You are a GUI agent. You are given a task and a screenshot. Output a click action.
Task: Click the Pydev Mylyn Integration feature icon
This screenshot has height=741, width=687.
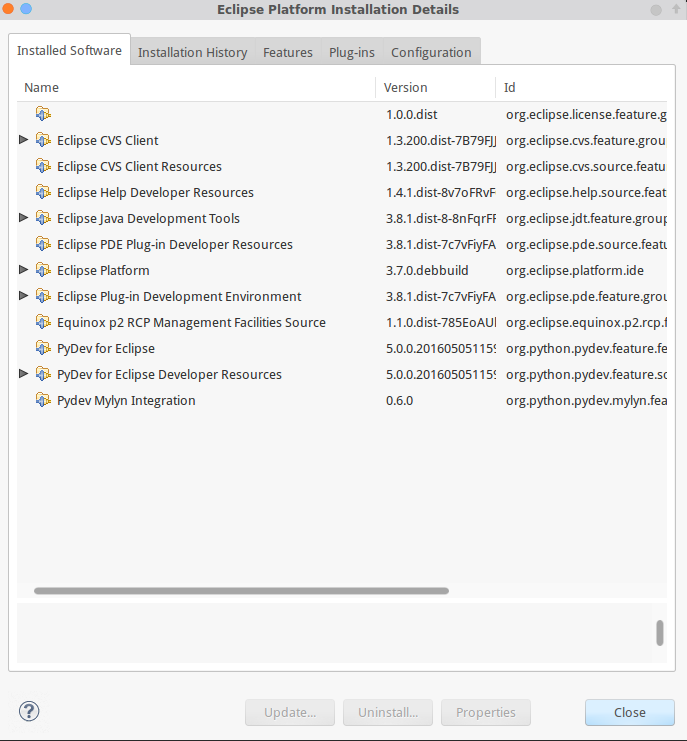[x=43, y=400]
